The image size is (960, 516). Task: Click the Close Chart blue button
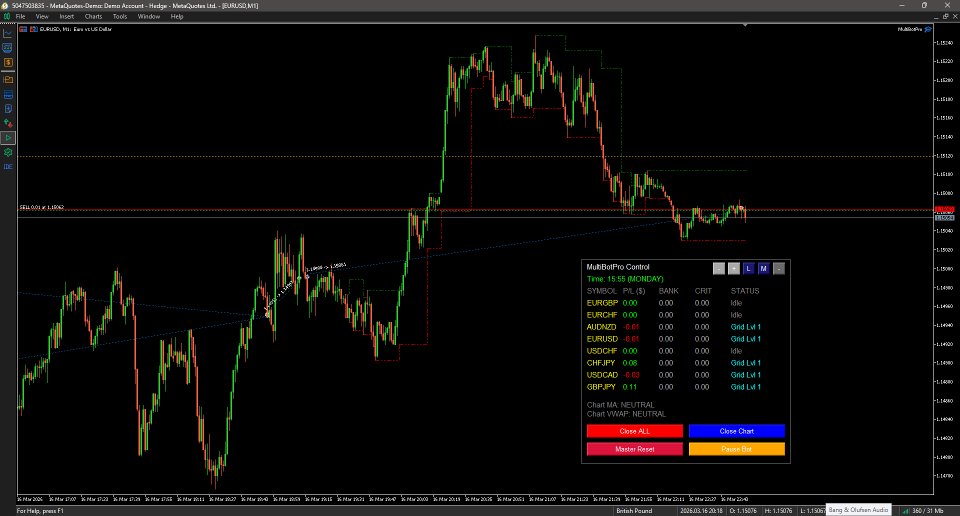pos(737,431)
